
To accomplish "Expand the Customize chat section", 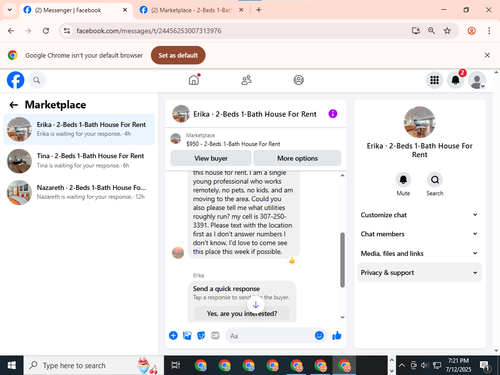I will (x=419, y=215).
